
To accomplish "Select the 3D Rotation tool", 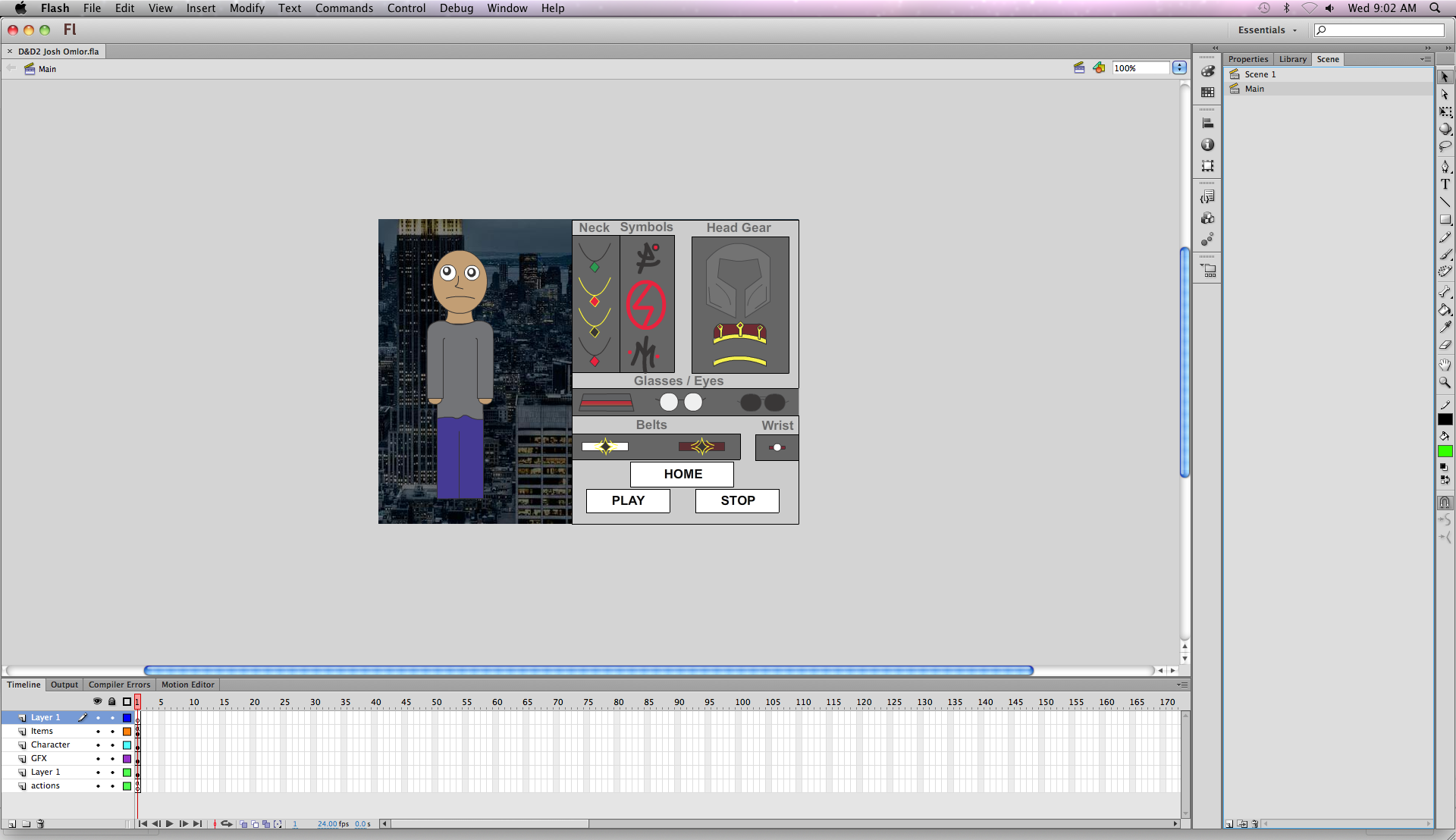I will [1445, 129].
